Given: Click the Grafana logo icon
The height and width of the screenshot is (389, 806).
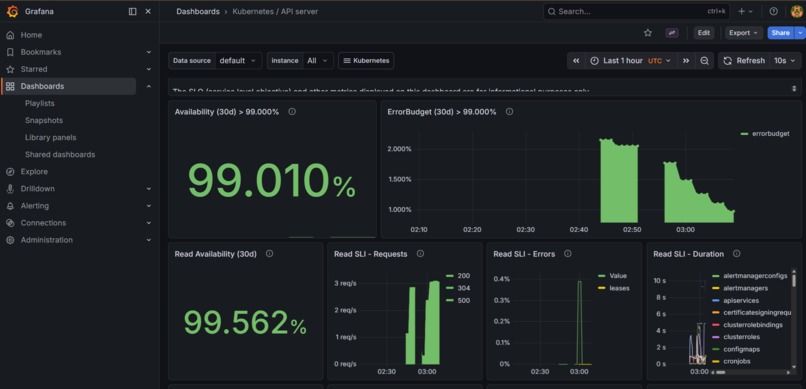Looking at the screenshot, I should tap(12, 11).
